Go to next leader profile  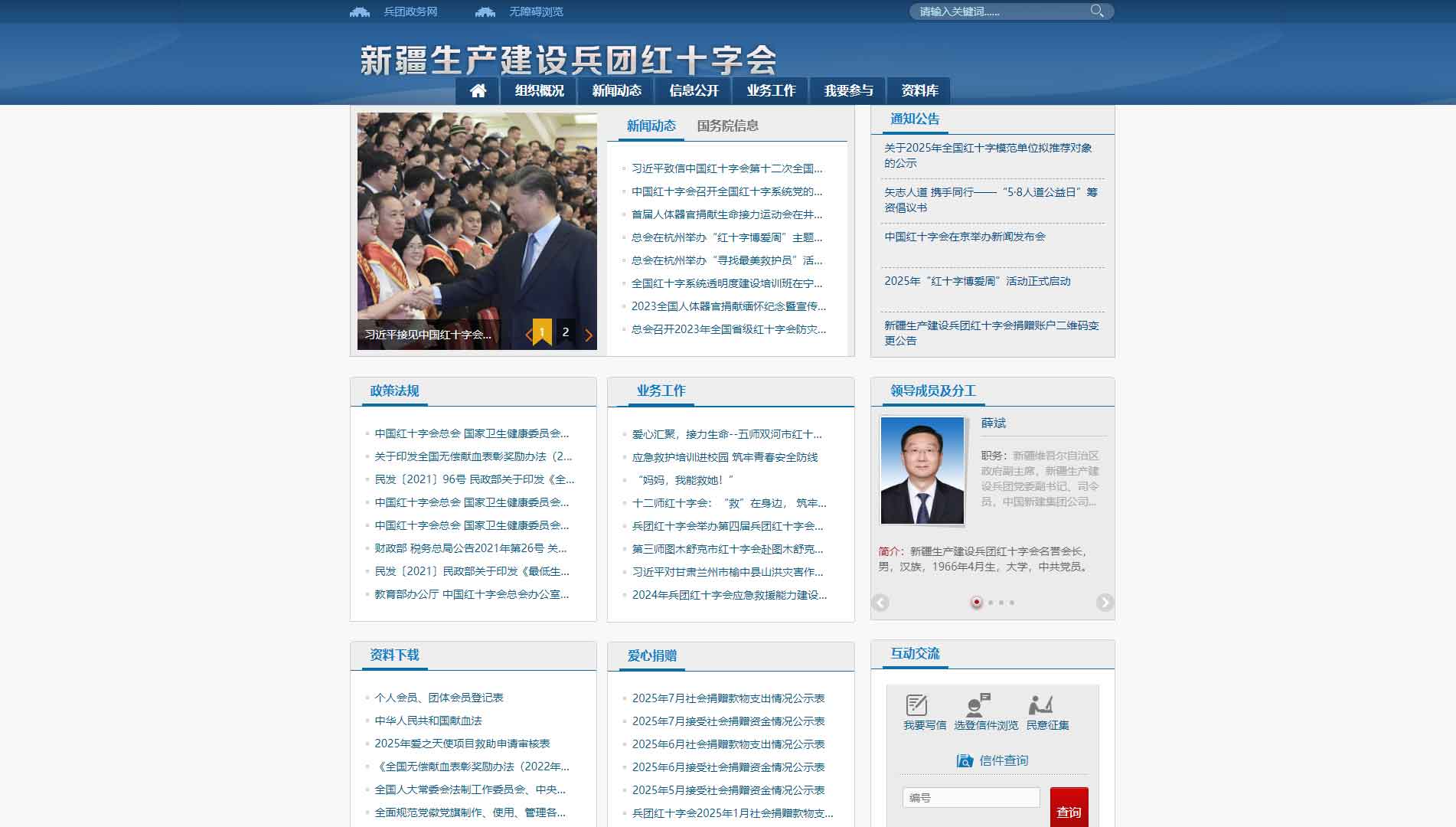pos(1105,603)
